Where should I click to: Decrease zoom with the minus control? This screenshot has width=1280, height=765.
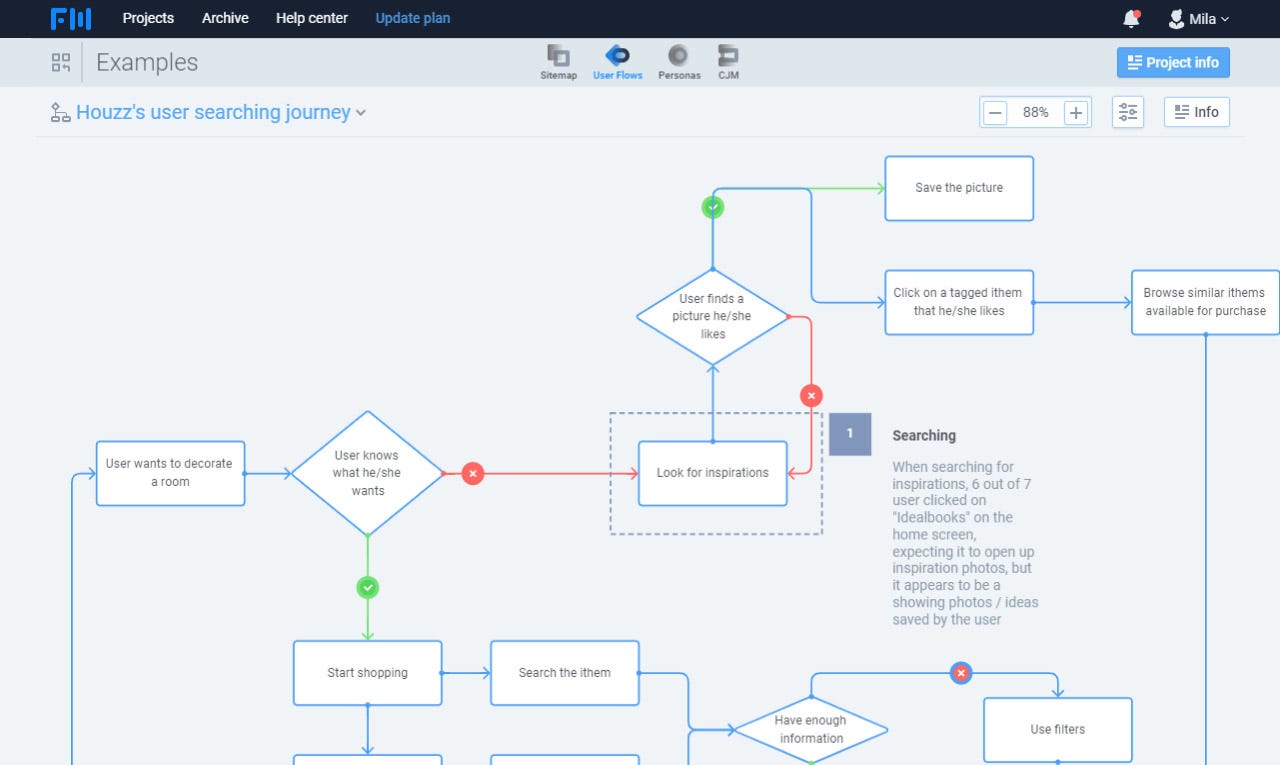(x=995, y=112)
